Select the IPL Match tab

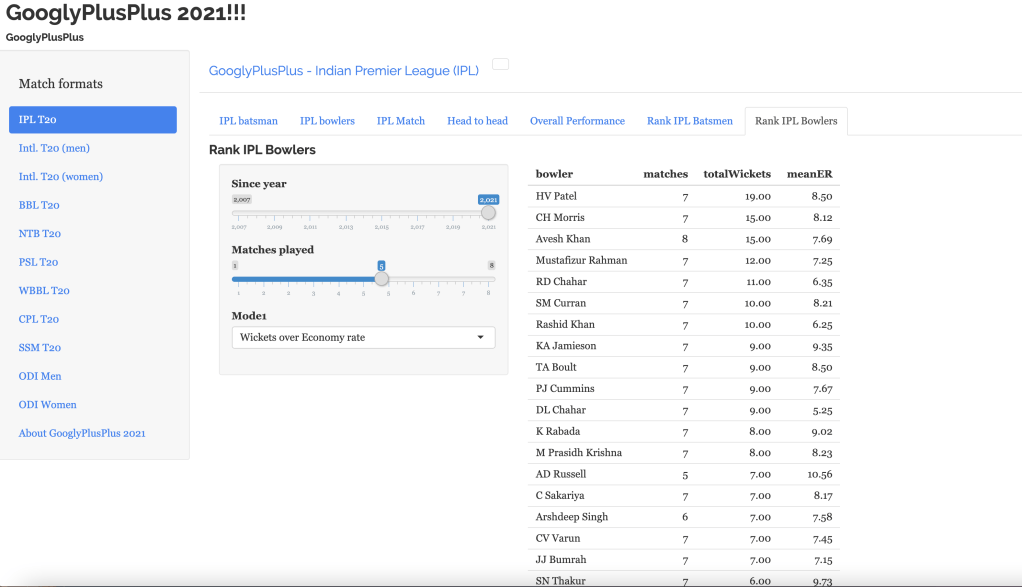(400, 121)
